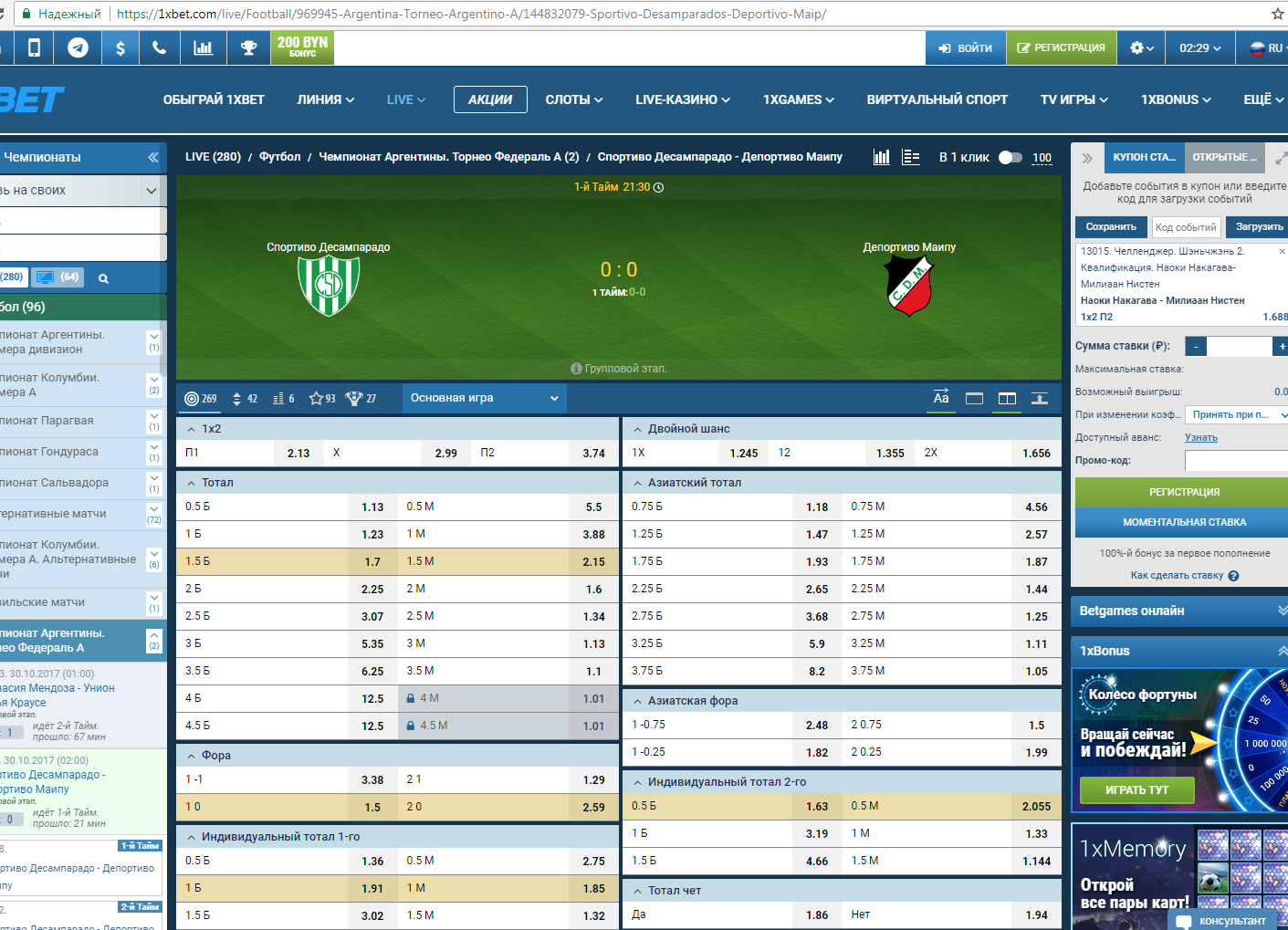Image resolution: width=1288 pixels, height=930 pixels.
Task: Collapse the Двойной шанс section
Action: pos(637,429)
